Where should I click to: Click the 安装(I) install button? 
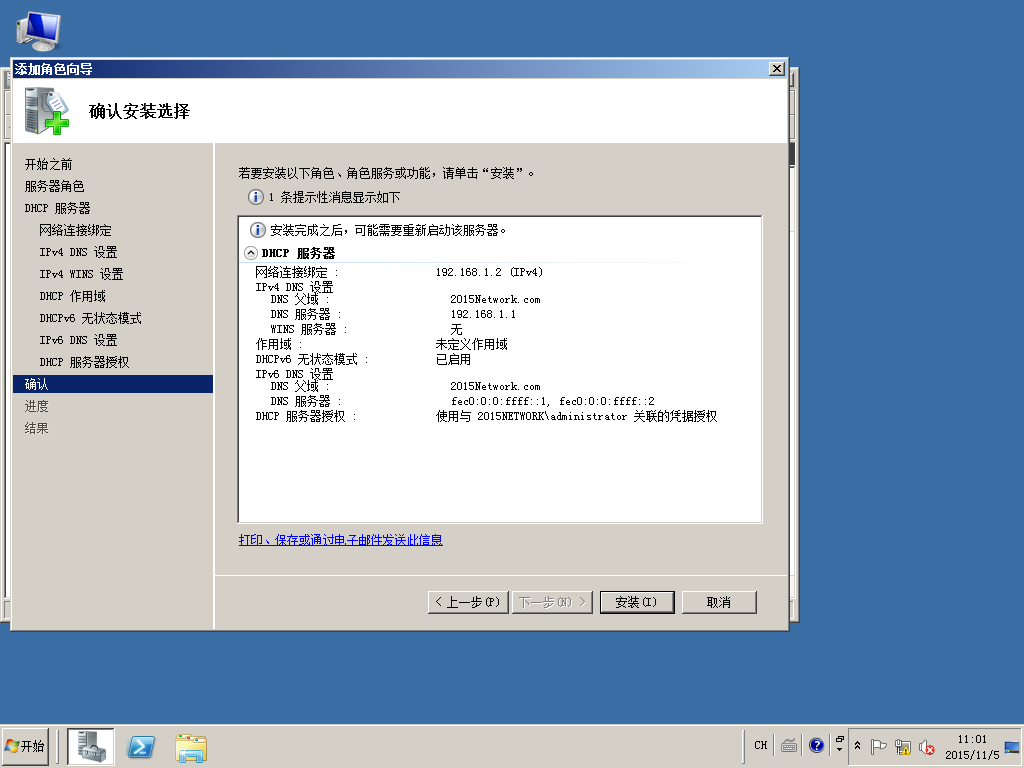(x=636, y=602)
